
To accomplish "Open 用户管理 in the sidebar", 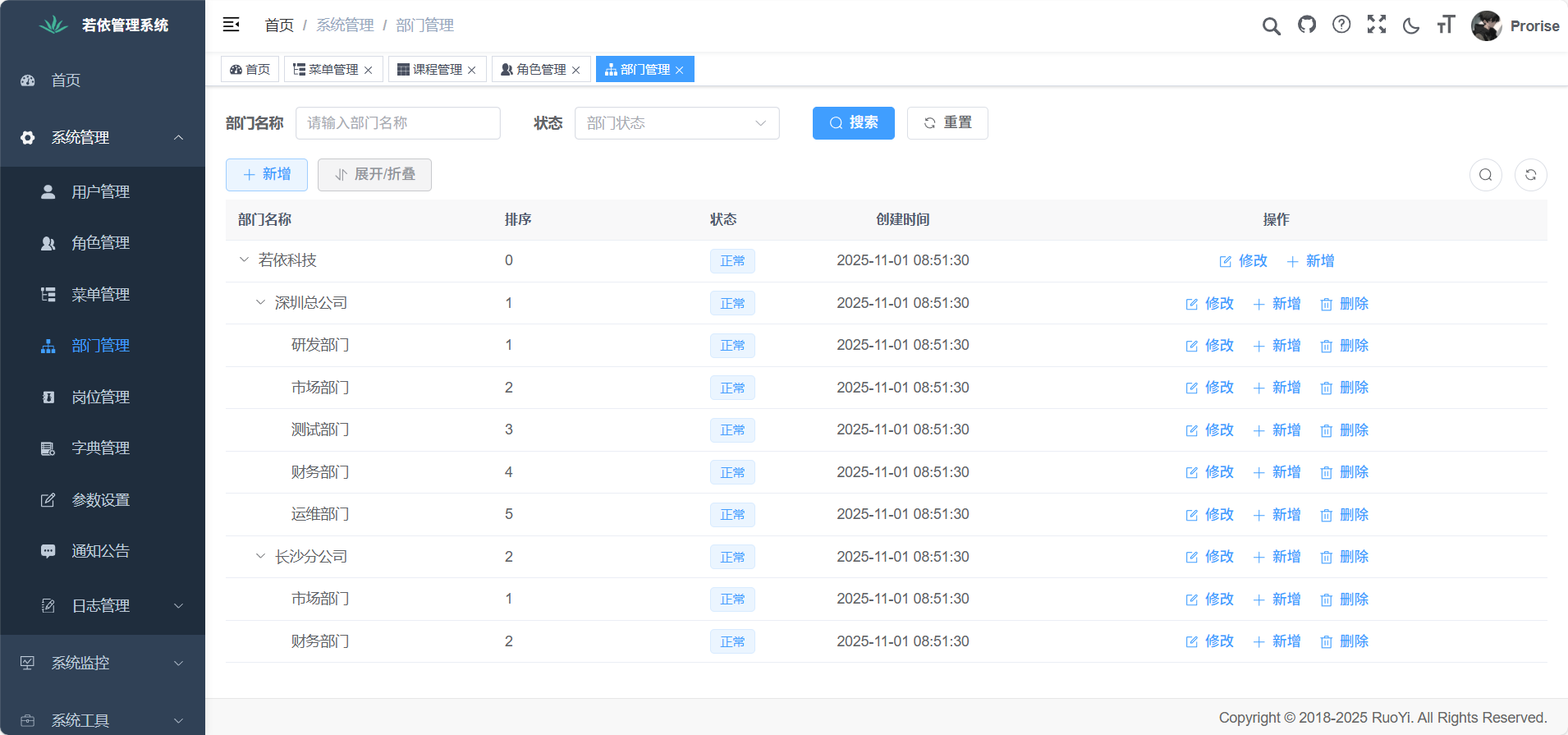I will 100,192.
